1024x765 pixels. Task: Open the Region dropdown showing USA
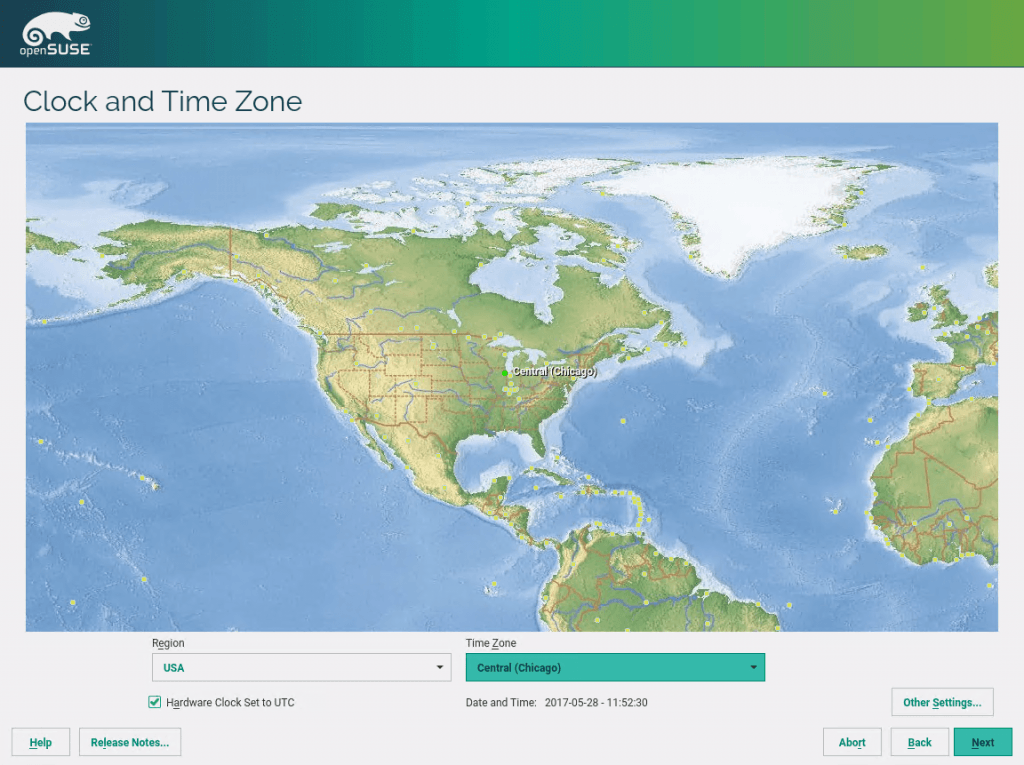(x=301, y=667)
